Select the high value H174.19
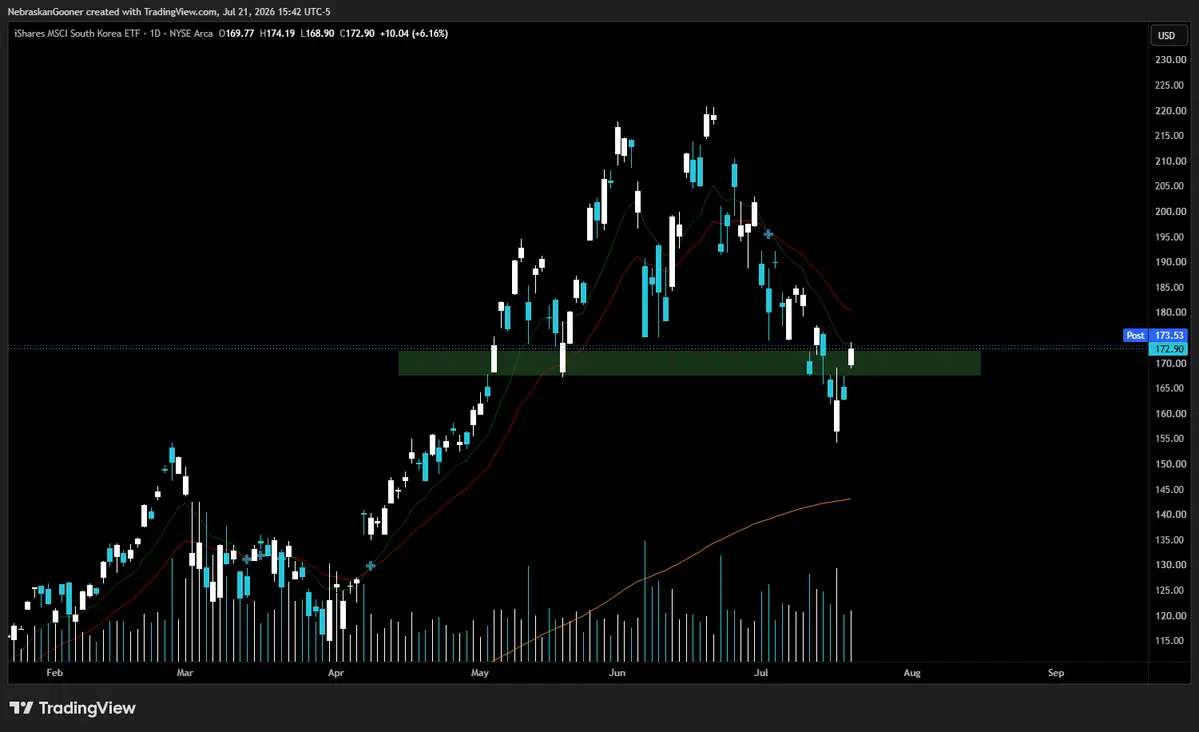 pos(277,34)
